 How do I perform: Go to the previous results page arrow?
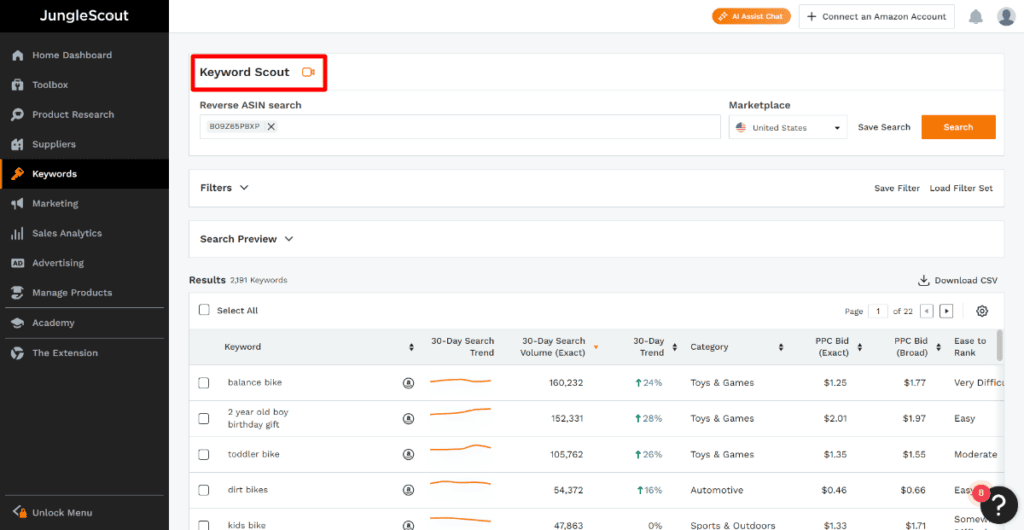click(x=926, y=311)
